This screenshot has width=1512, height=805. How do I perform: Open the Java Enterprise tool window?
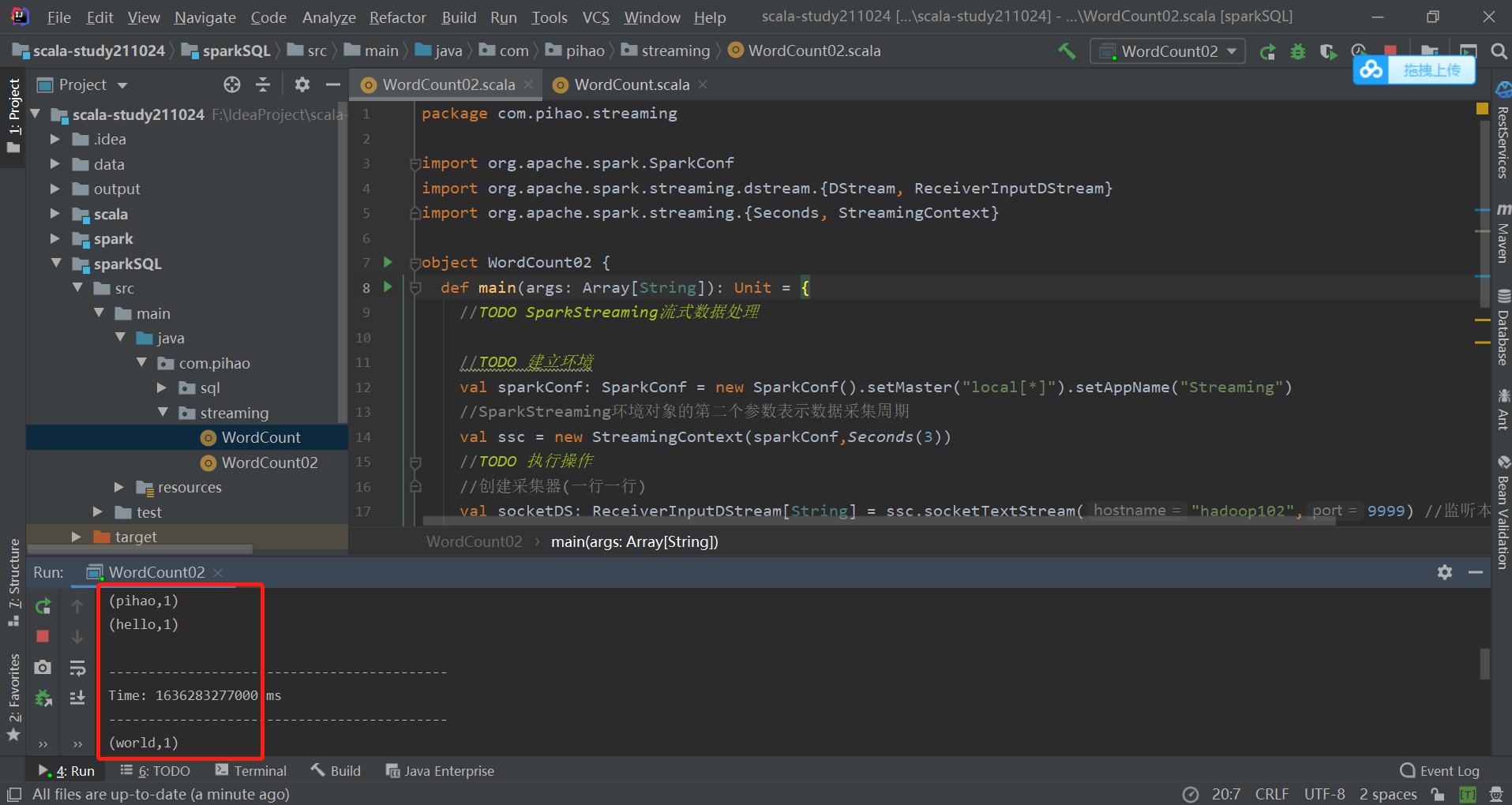(x=440, y=771)
